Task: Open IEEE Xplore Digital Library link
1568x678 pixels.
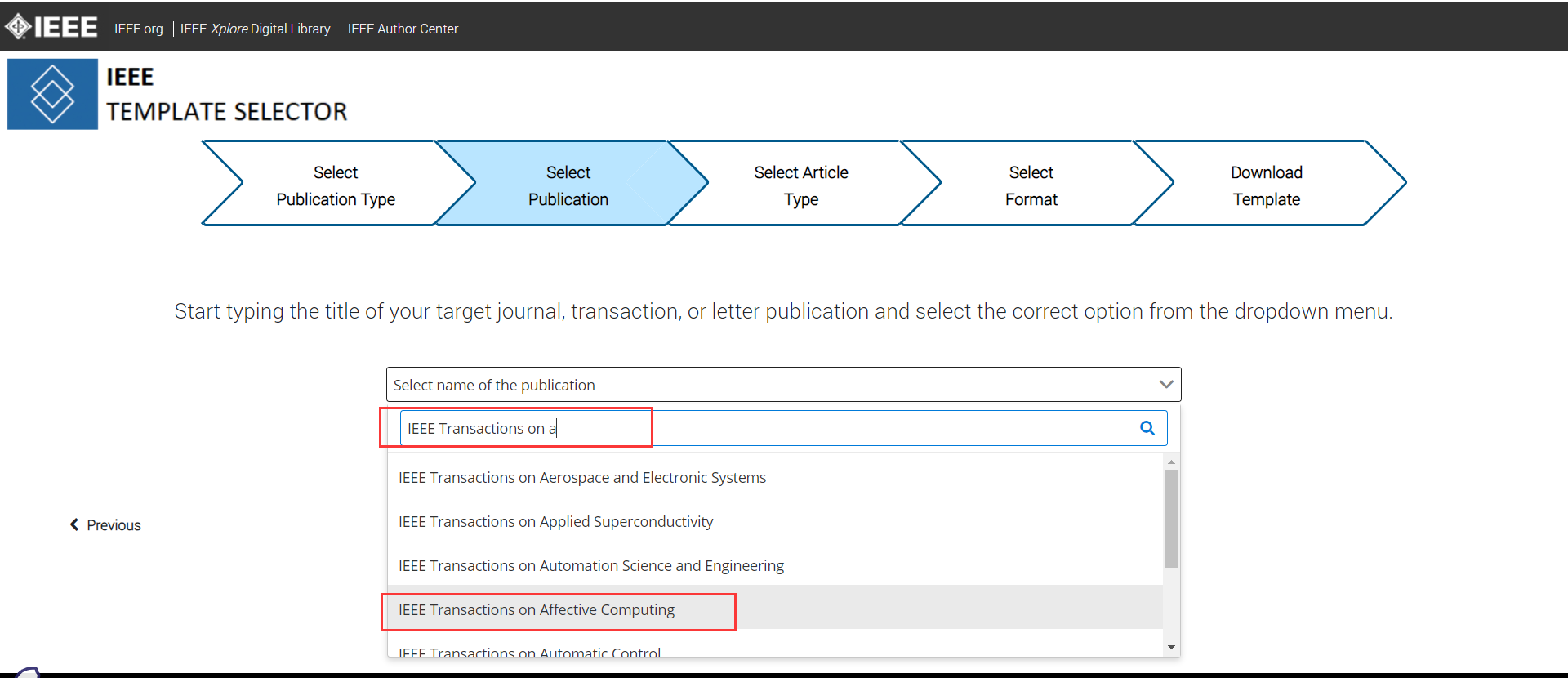Action: pos(255,29)
